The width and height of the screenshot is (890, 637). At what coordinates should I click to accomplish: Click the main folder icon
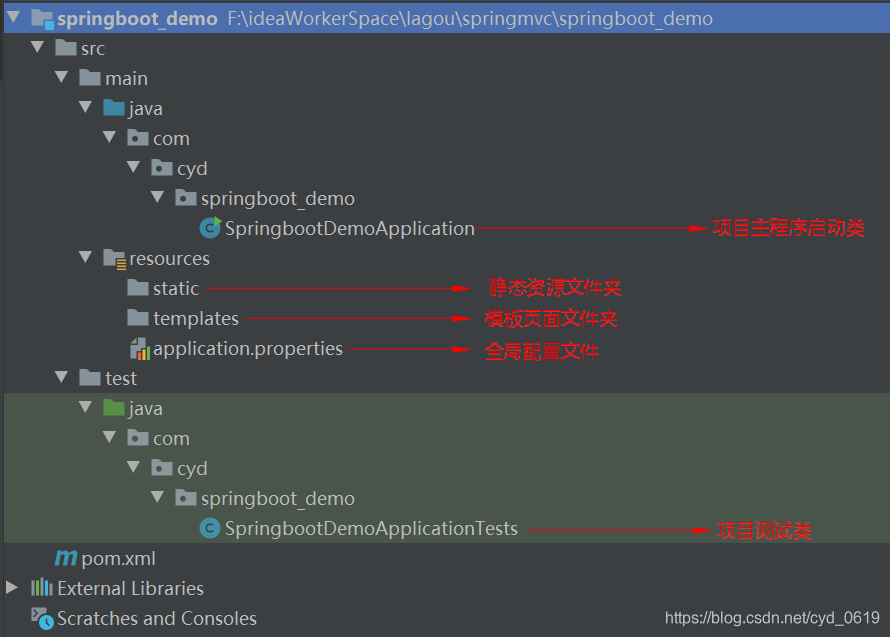pyautogui.click(x=90, y=78)
